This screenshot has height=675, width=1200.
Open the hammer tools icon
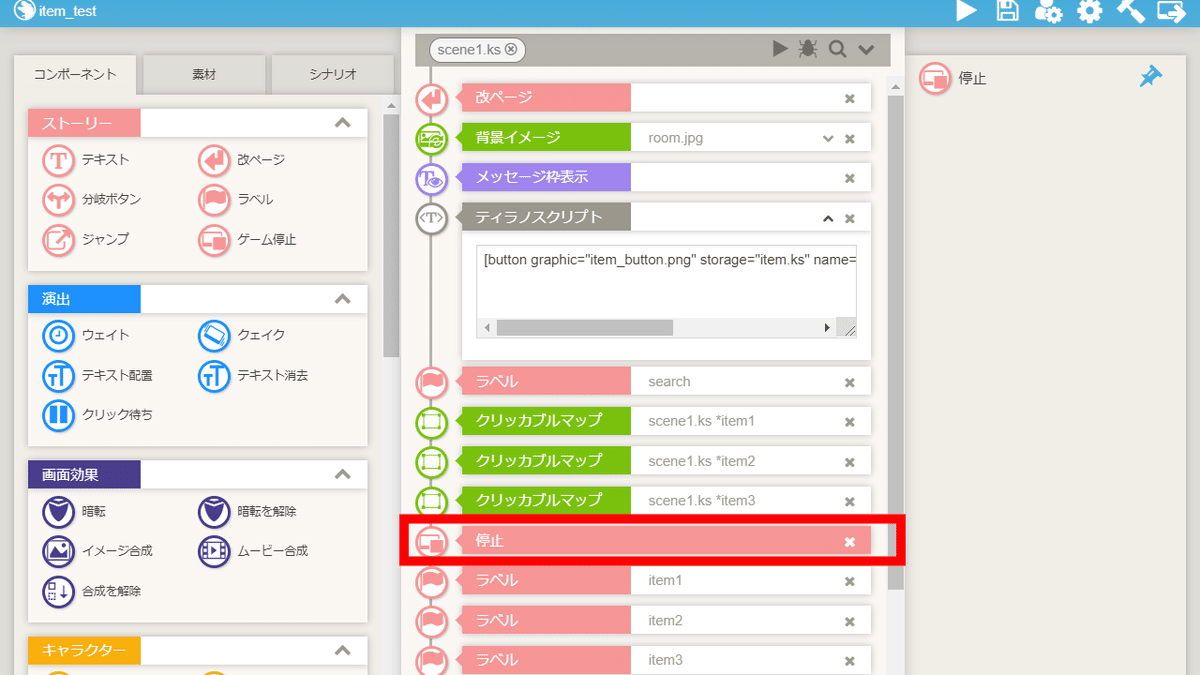pos(1130,11)
